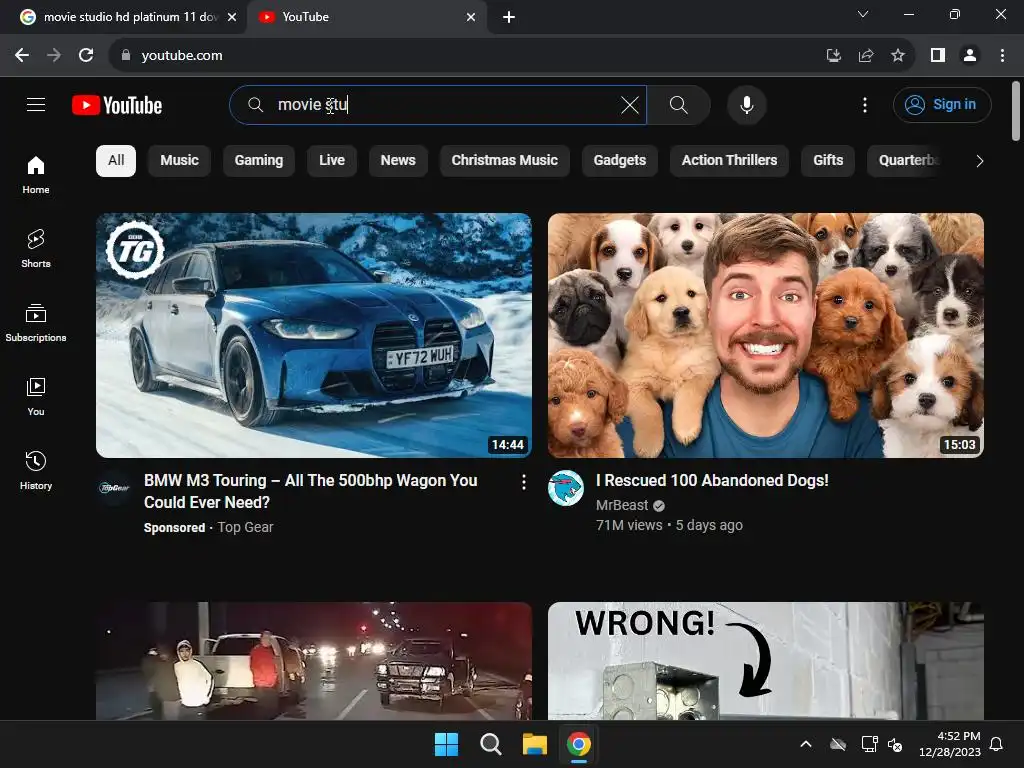Open the YouTube hamburger guide menu

click(x=36, y=104)
